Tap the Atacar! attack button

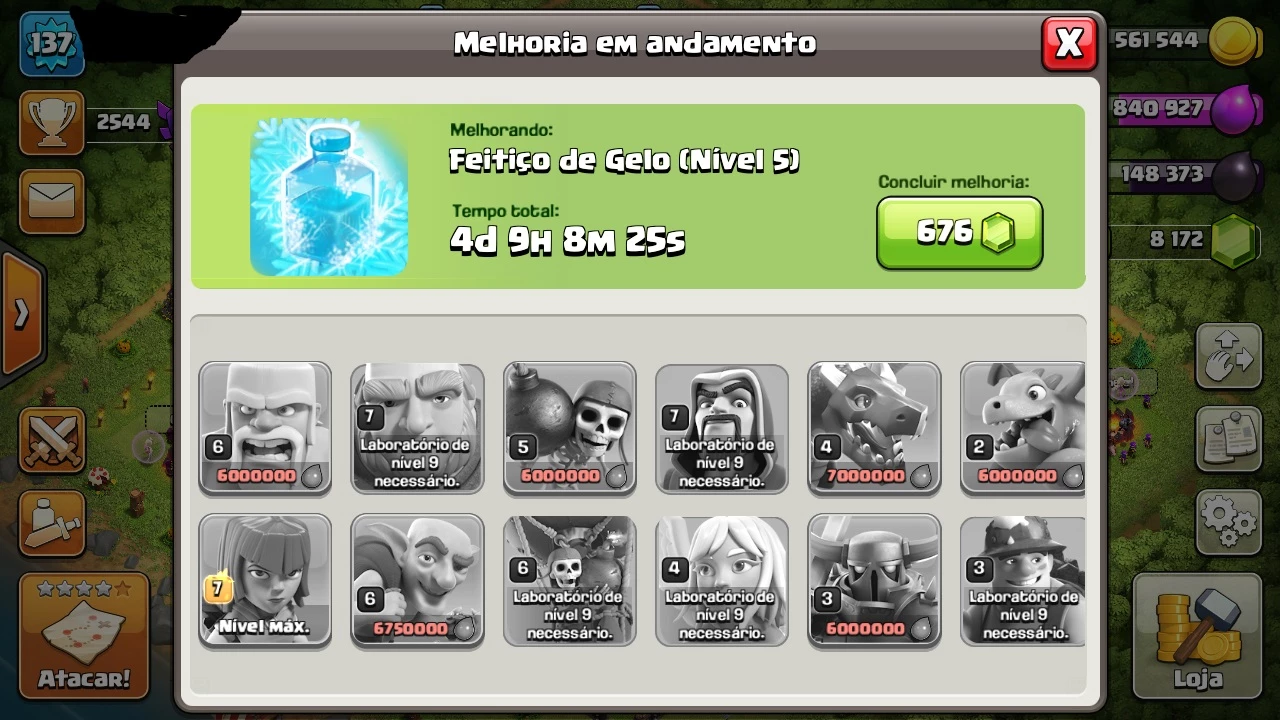tap(84, 636)
